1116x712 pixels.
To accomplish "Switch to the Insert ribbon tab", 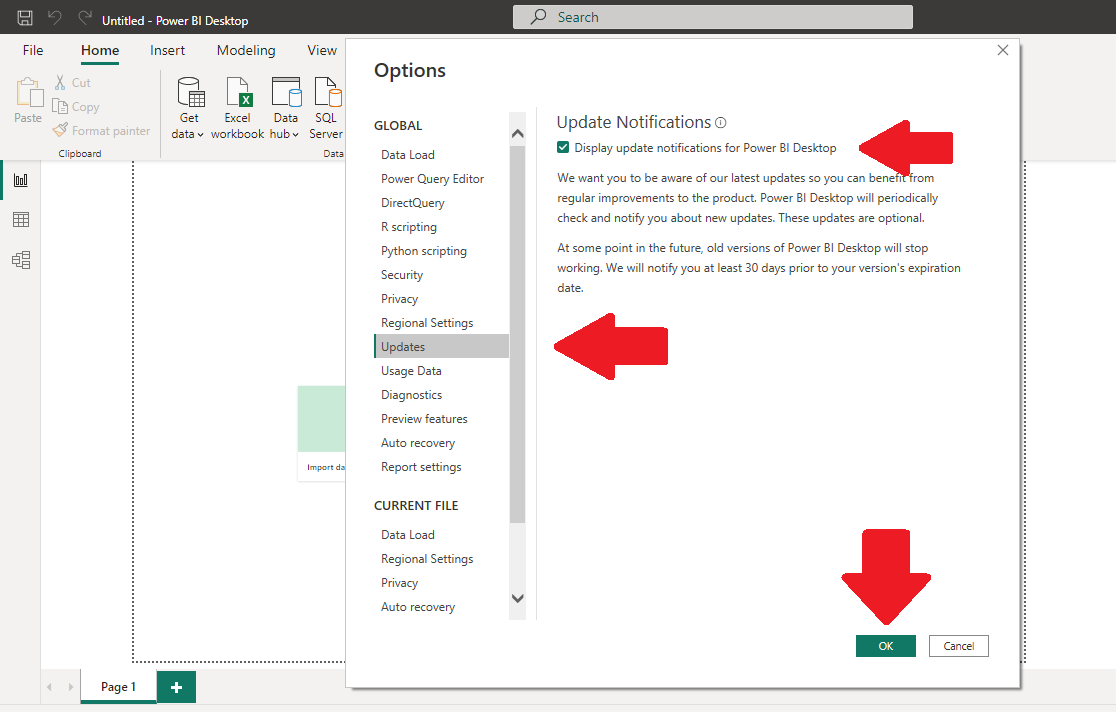I will point(167,50).
